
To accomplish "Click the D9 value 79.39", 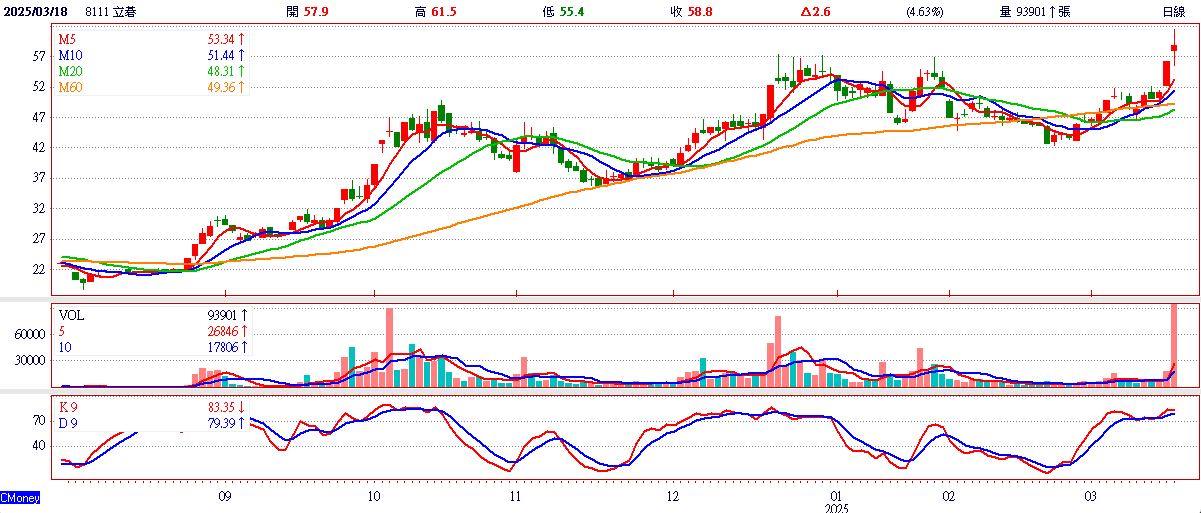I will (x=221, y=423).
